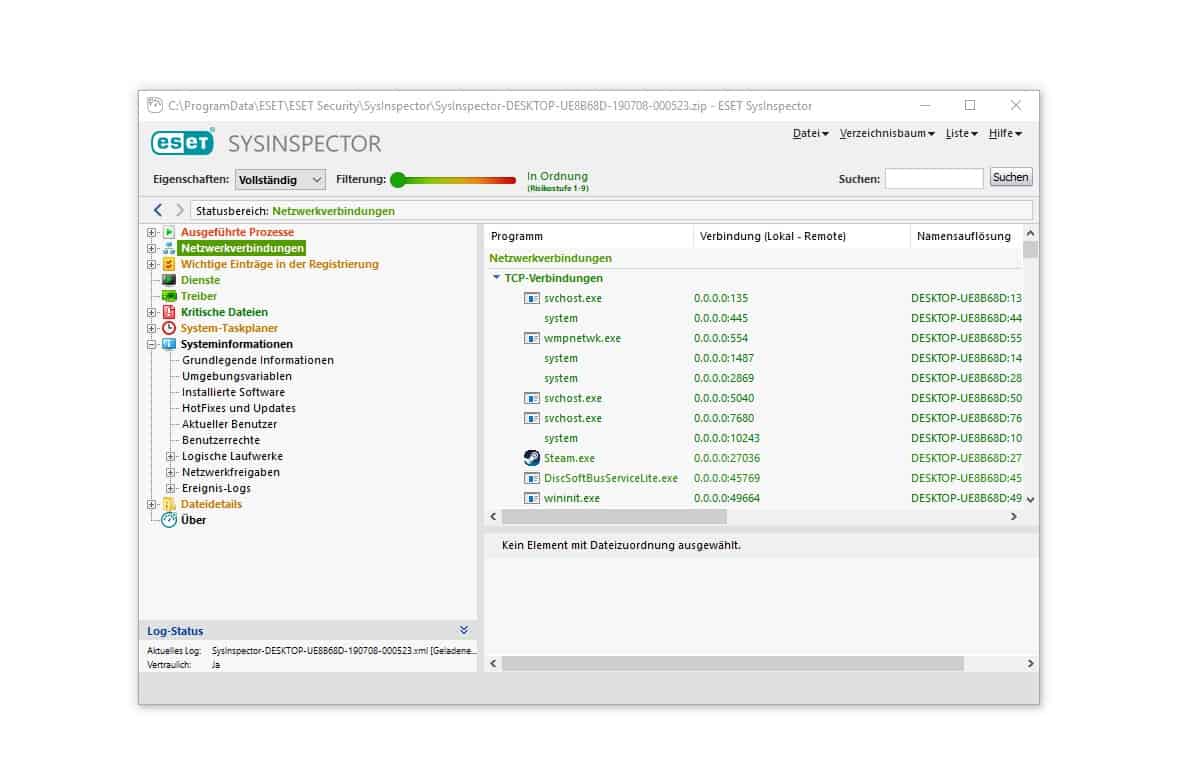This screenshot has width=1198, height=783.
Task: Collapse the Log-Status panel chevron
Action: click(x=463, y=630)
